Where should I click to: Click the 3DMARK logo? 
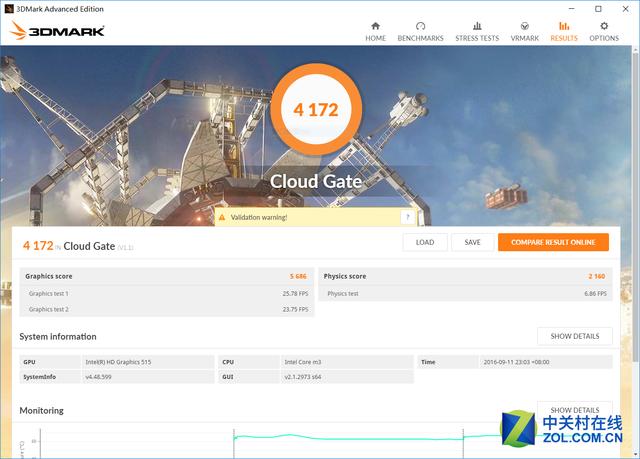coord(58,31)
